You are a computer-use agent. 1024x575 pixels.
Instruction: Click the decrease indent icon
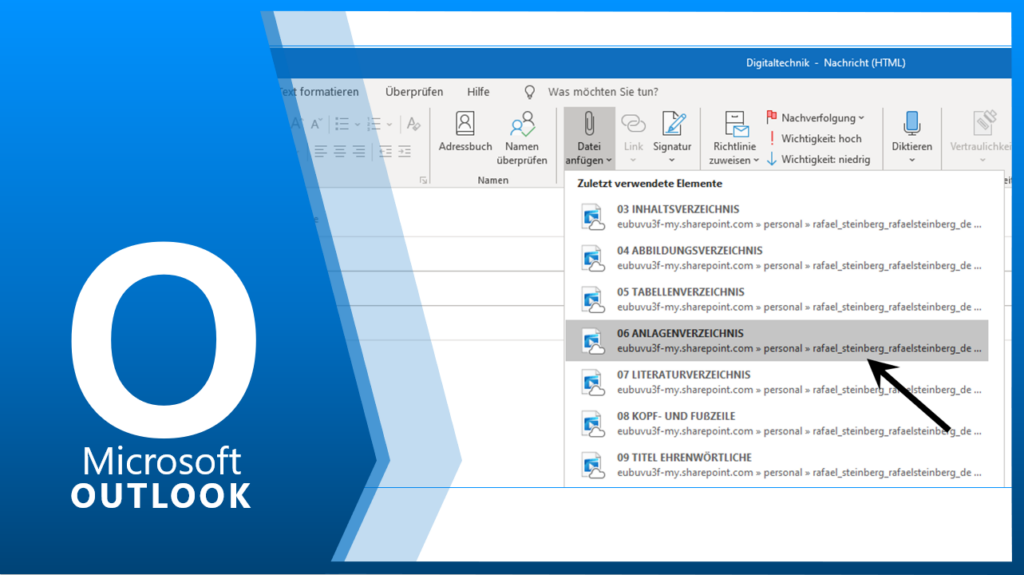tap(385, 152)
